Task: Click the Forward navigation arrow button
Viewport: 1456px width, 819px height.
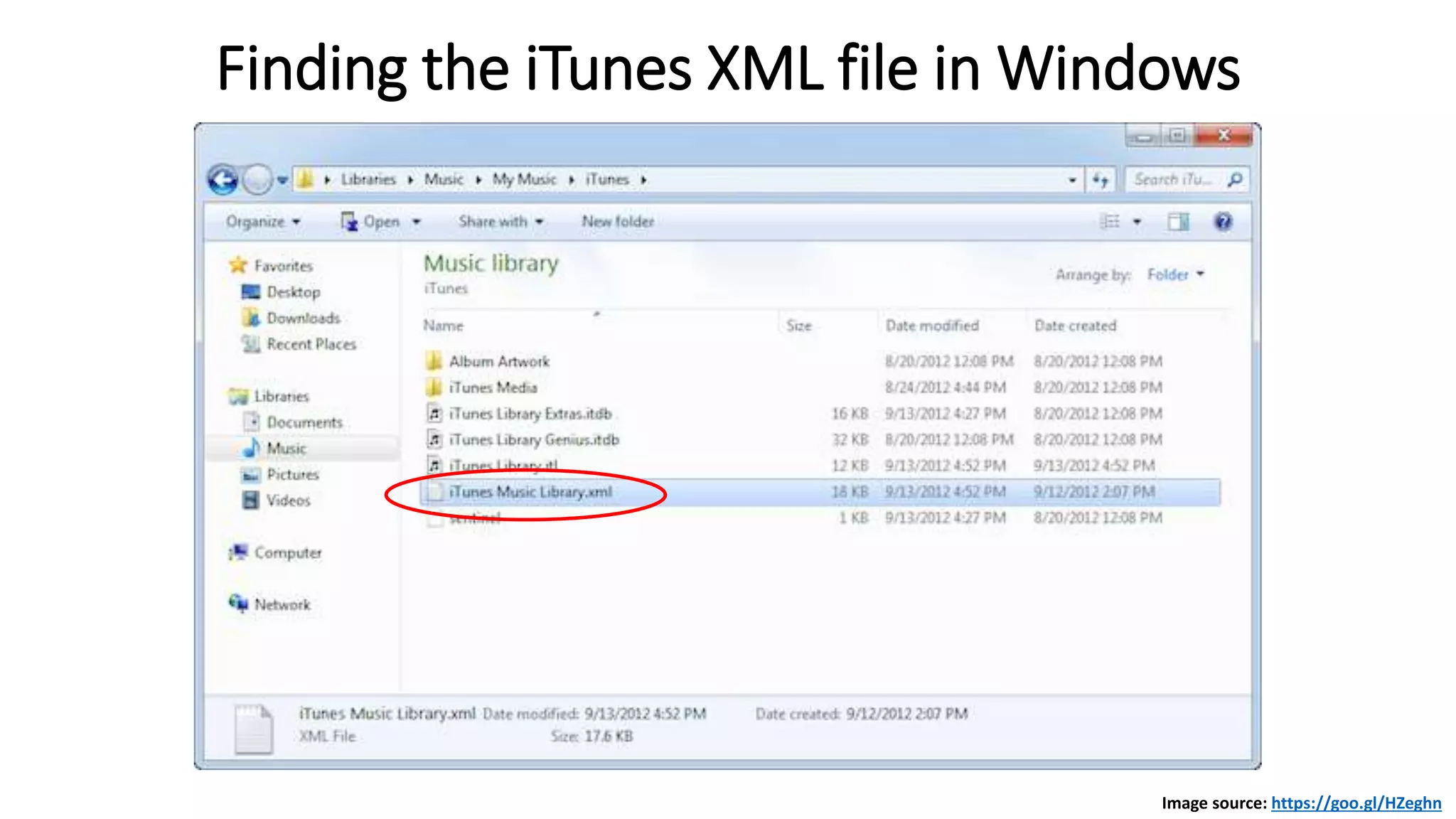Action: click(257, 179)
